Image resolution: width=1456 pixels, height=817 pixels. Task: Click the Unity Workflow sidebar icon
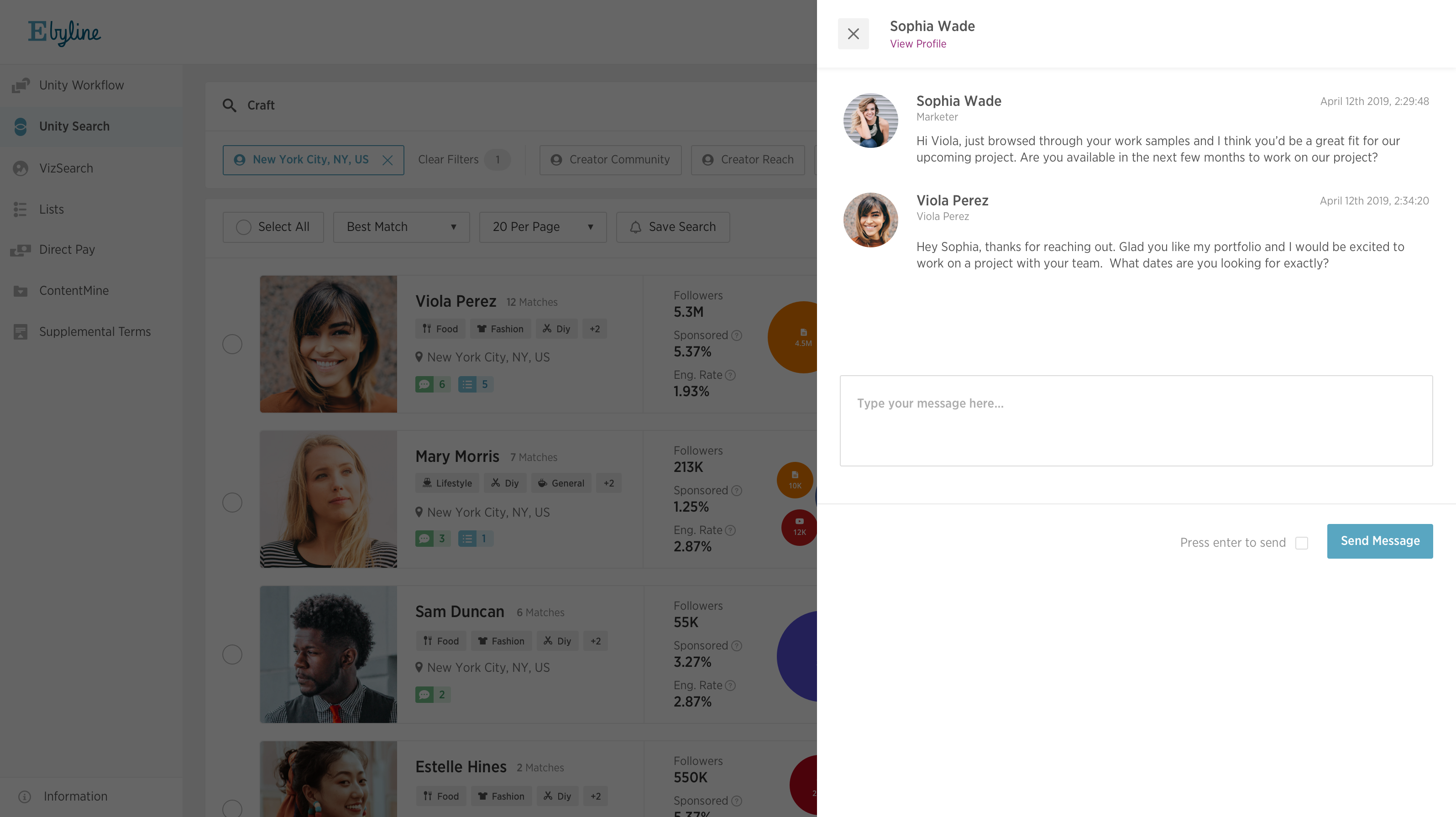21,85
